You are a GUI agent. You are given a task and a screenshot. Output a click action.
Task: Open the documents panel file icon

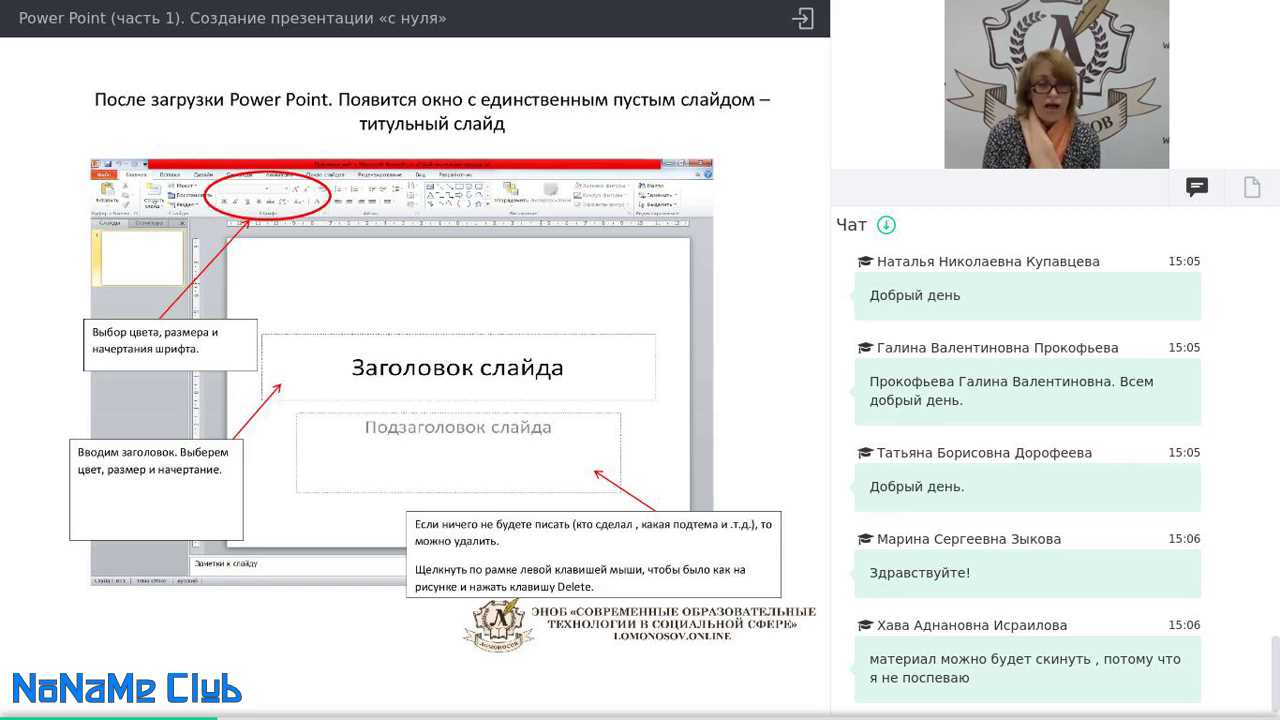click(x=1252, y=187)
